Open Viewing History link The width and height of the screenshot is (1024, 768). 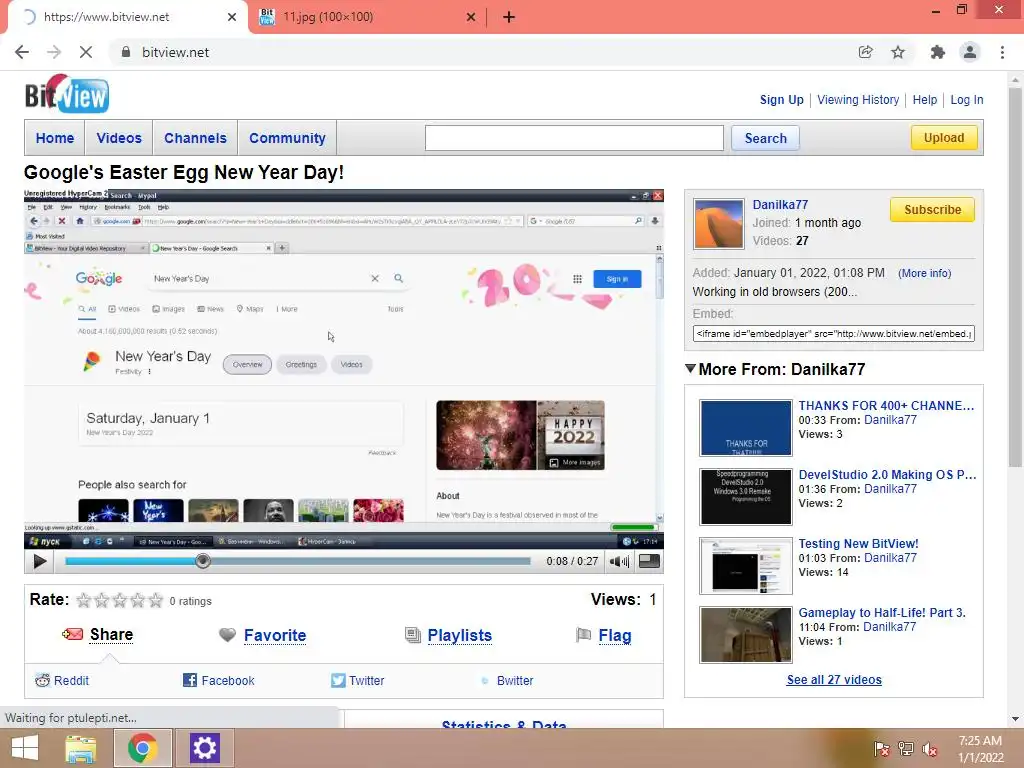858,100
